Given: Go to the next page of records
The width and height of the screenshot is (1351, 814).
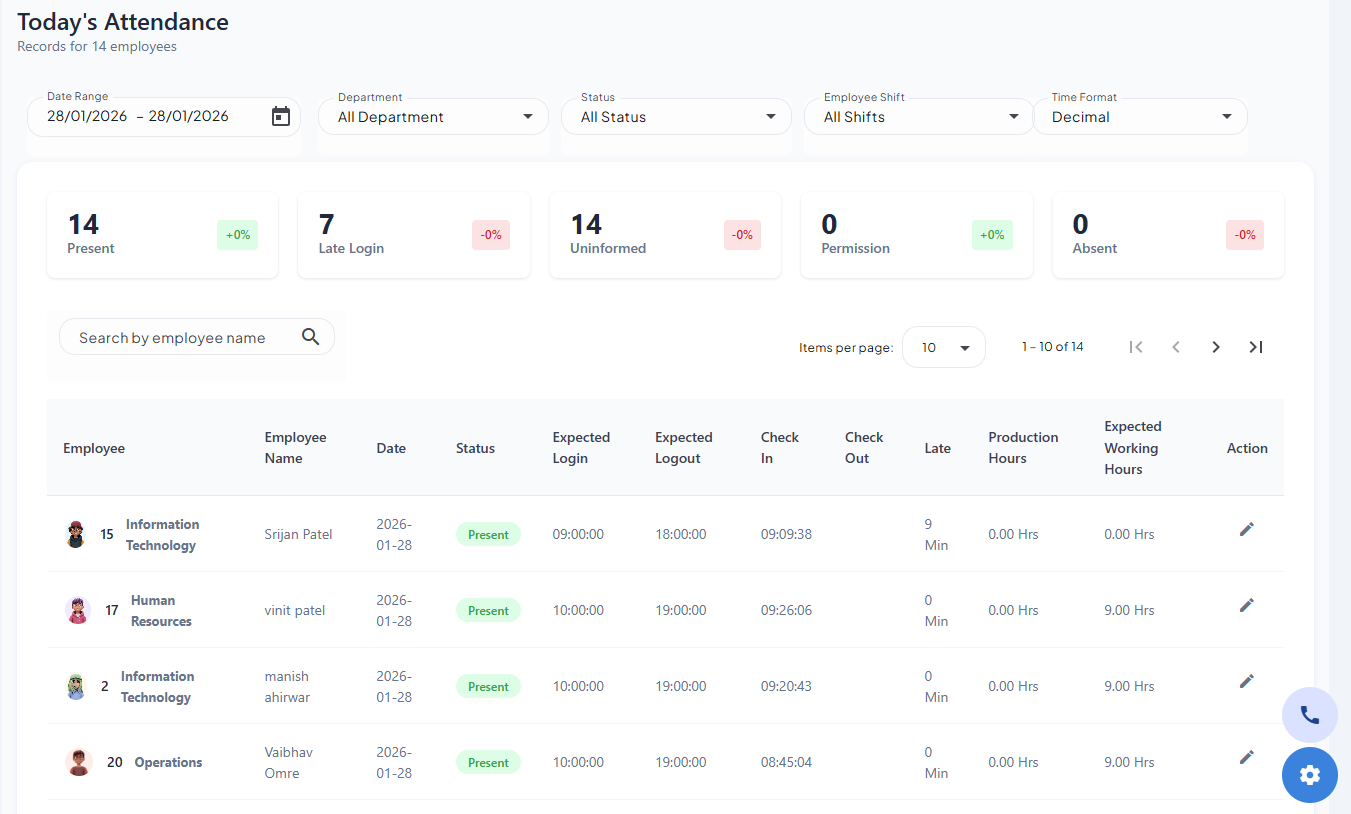Looking at the screenshot, I should click(1215, 346).
